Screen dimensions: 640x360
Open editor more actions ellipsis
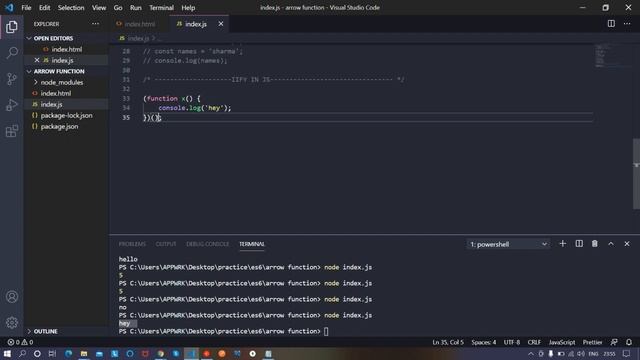click(x=627, y=24)
